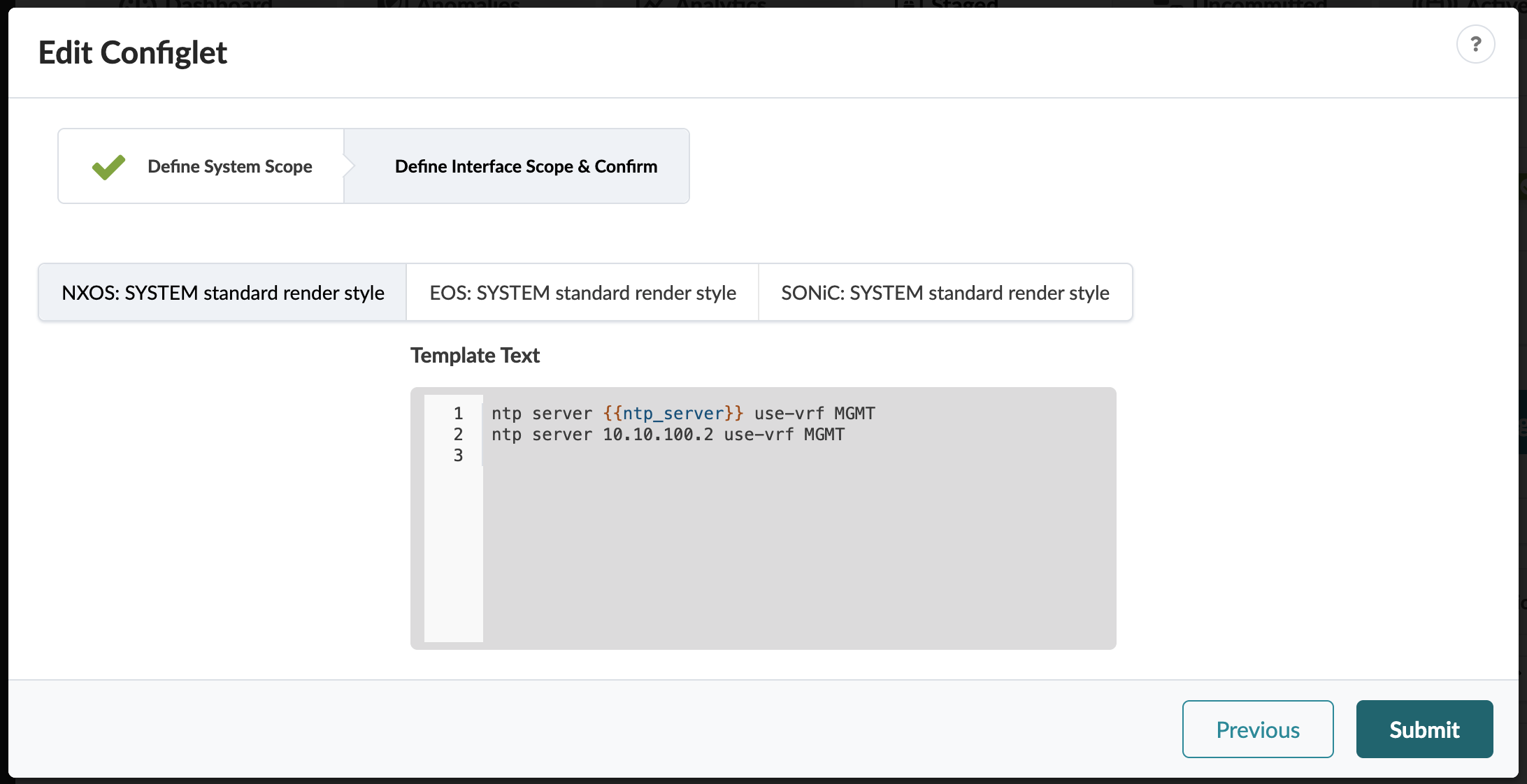Click the Template Text label
This screenshot has width=1527, height=784.
click(475, 356)
